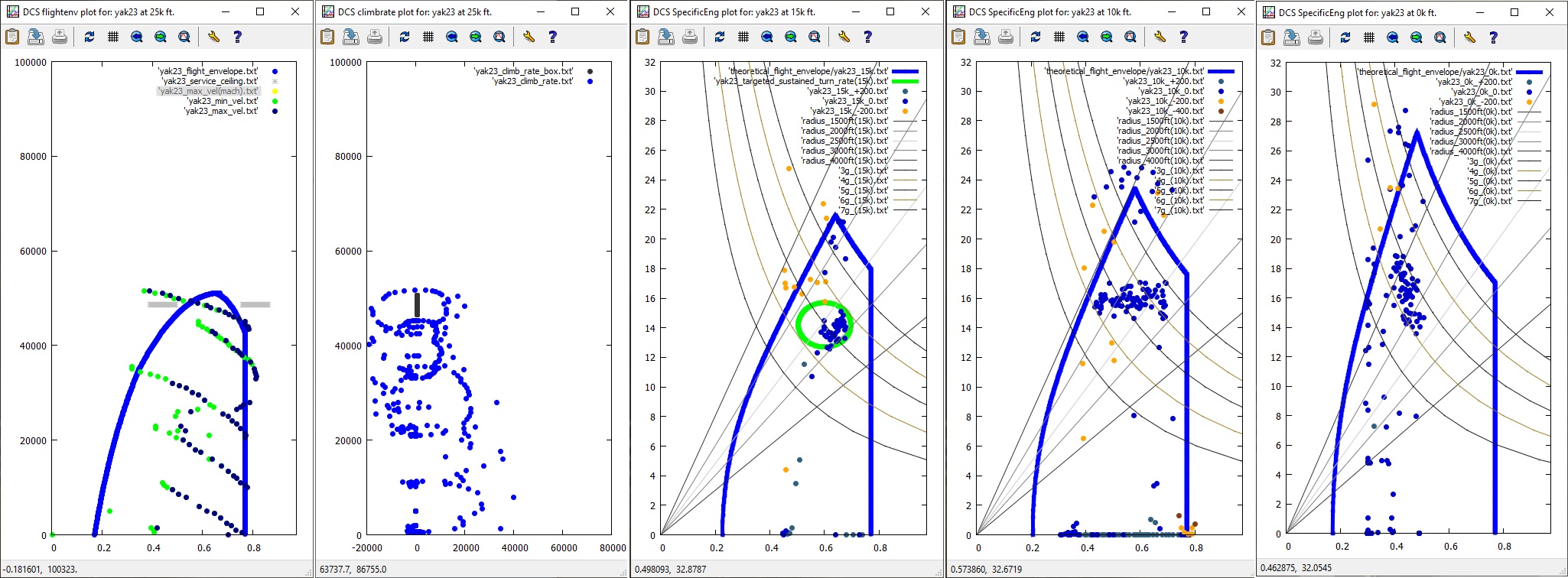The height and width of the screenshot is (578, 1568).
Task: Click the SpecificEng 10k ft window title bar
Action: [x=1071, y=12]
